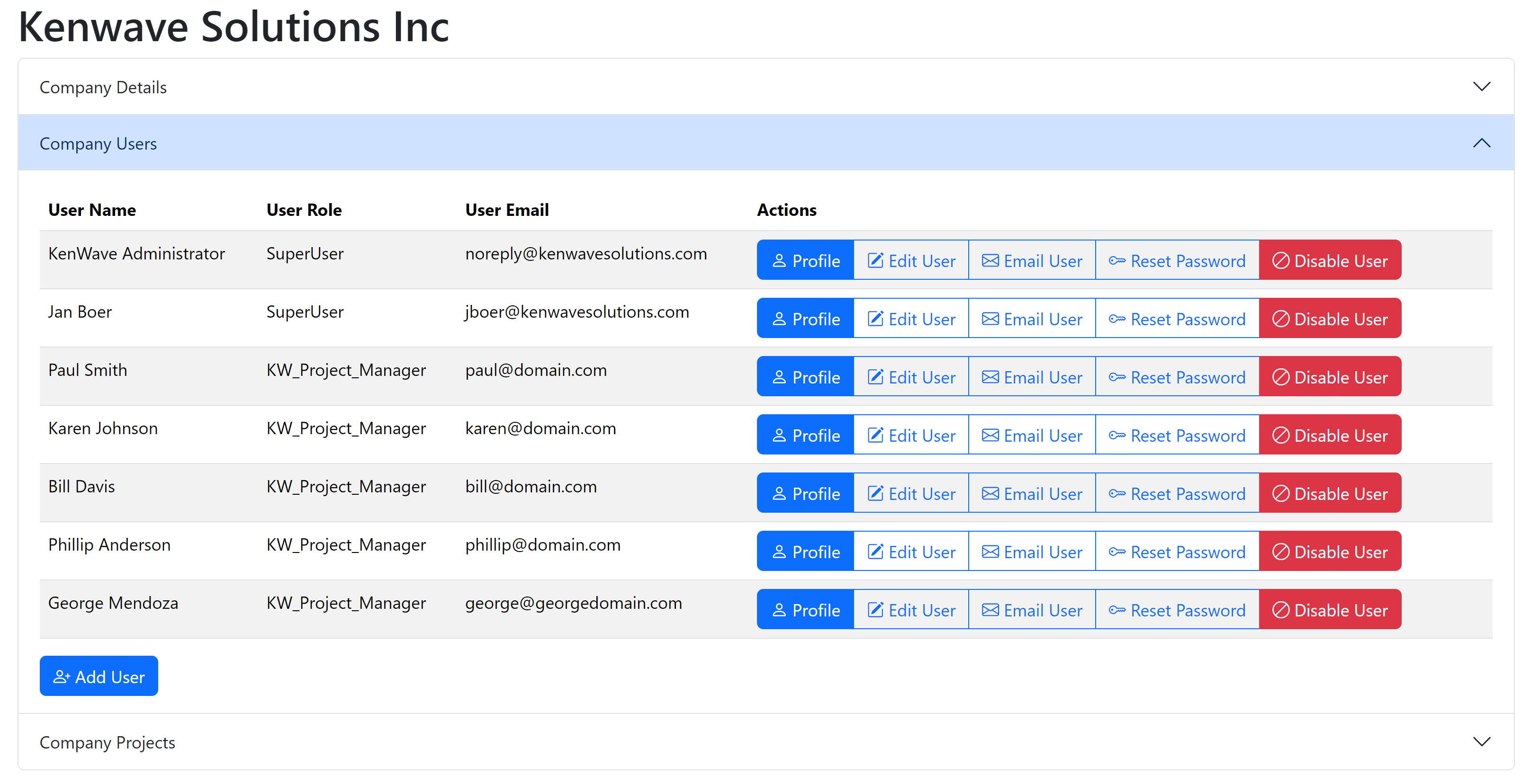This screenshot has width=1531, height=784.
Task: Select the Edit User pencil icon for Jan Boer
Action: (875, 318)
